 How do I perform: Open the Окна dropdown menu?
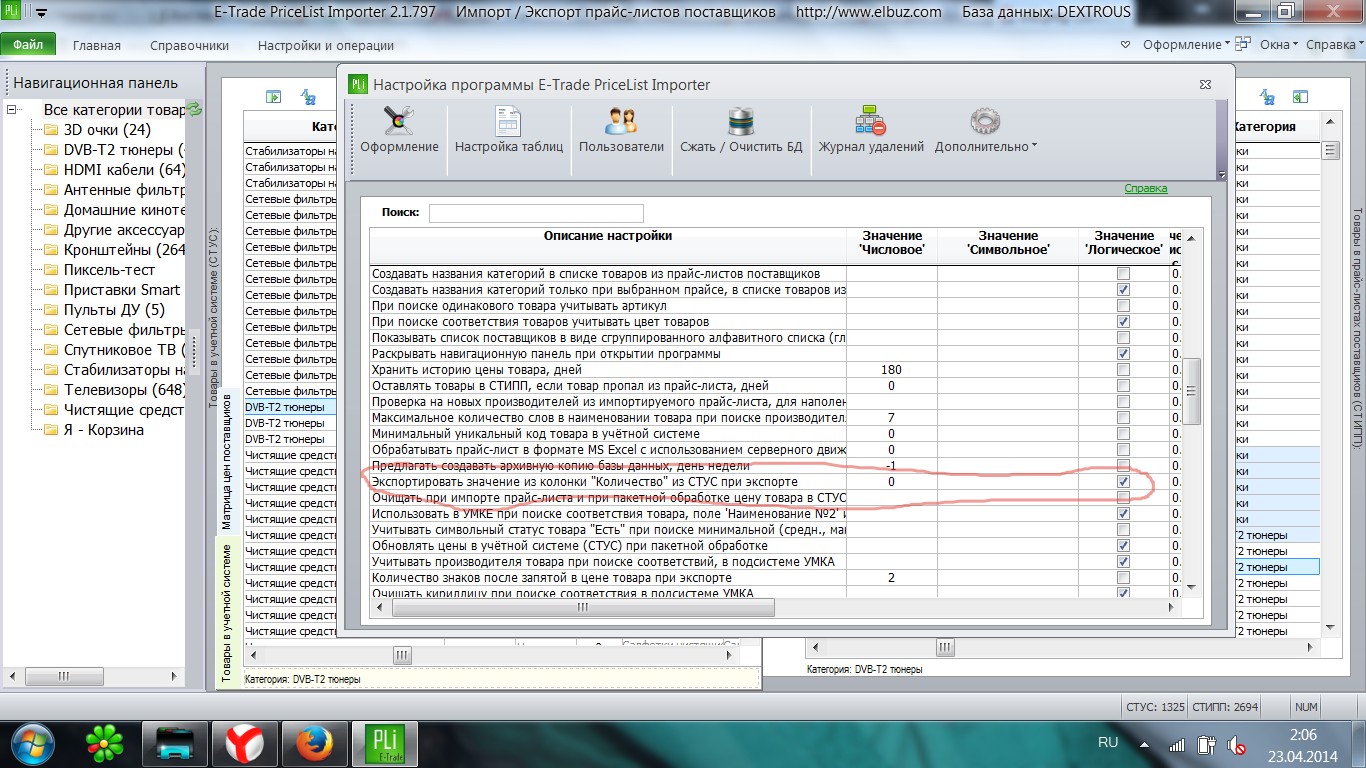click(1278, 45)
